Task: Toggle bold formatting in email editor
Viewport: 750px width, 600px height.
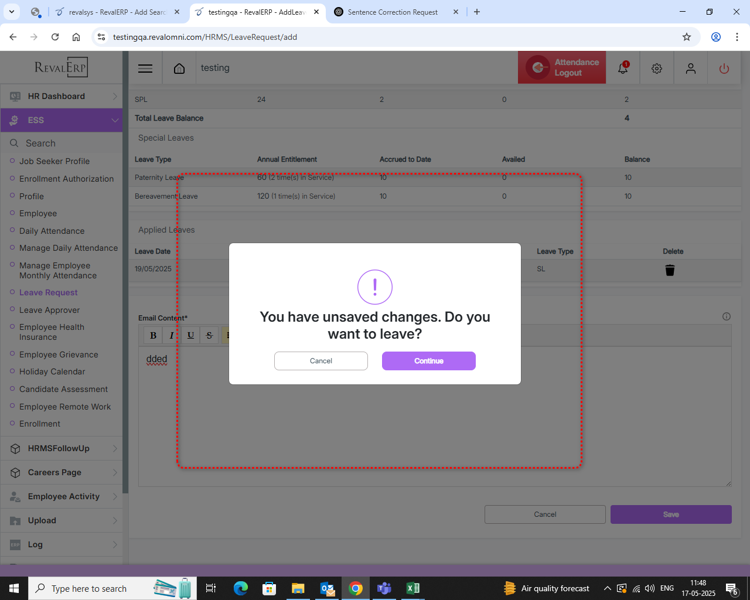Action: tap(153, 336)
